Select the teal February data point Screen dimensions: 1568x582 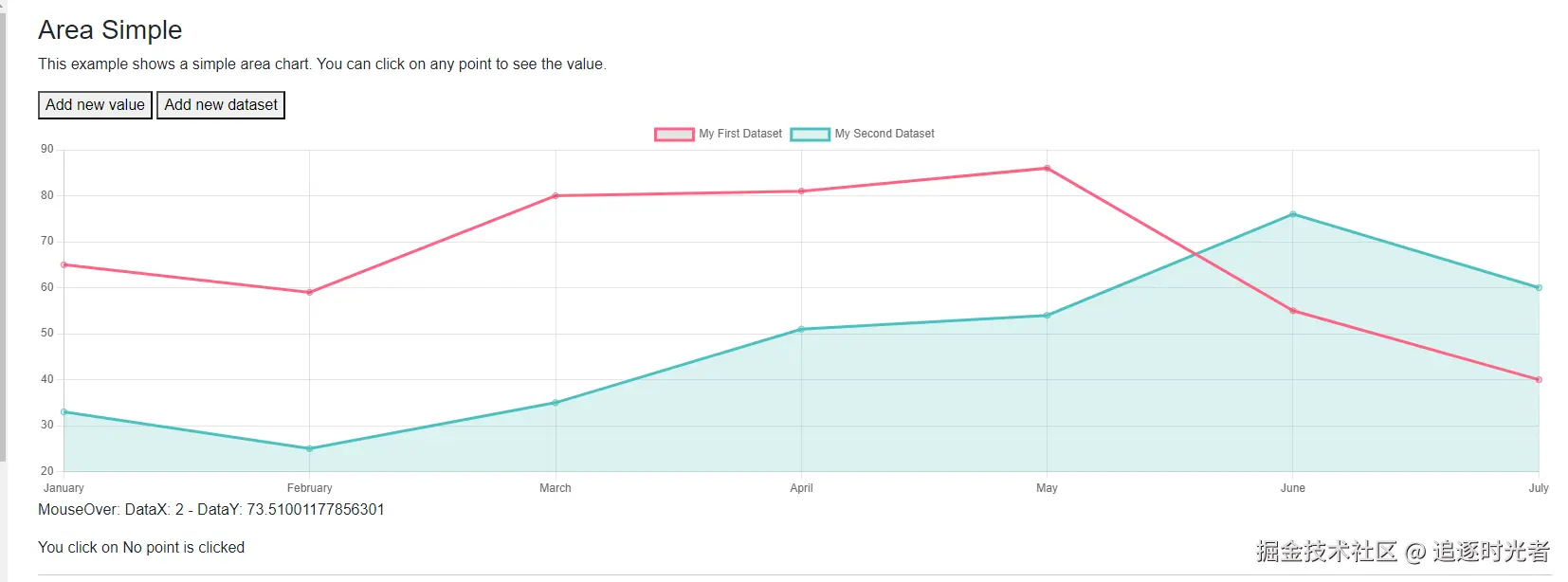pos(310,448)
